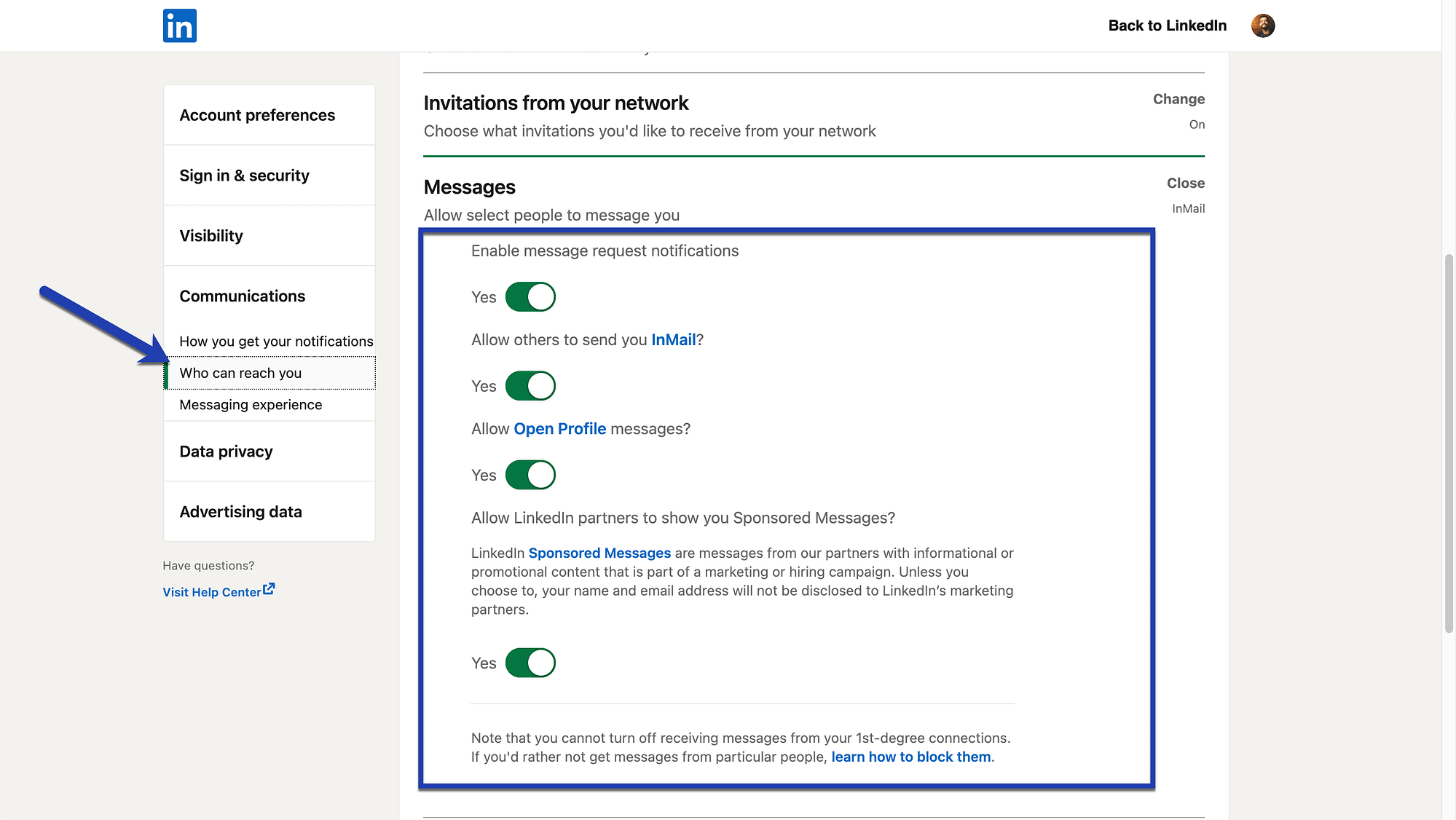Image resolution: width=1456 pixels, height=820 pixels.
Task: Click the LinkedIn logo icon
Action: point(179,25)
